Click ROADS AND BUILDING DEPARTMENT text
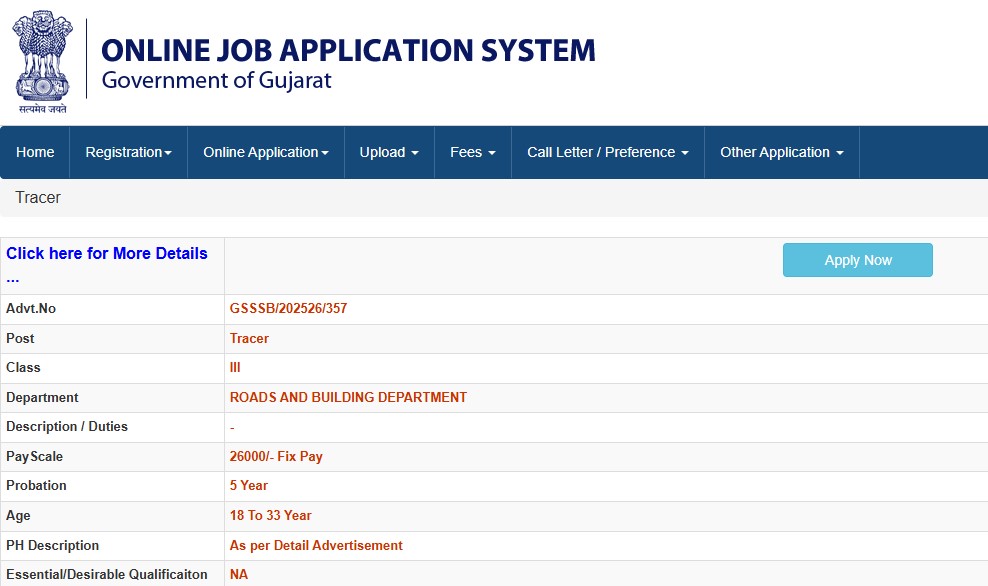 pyautogui.click(x=347, y=397)
